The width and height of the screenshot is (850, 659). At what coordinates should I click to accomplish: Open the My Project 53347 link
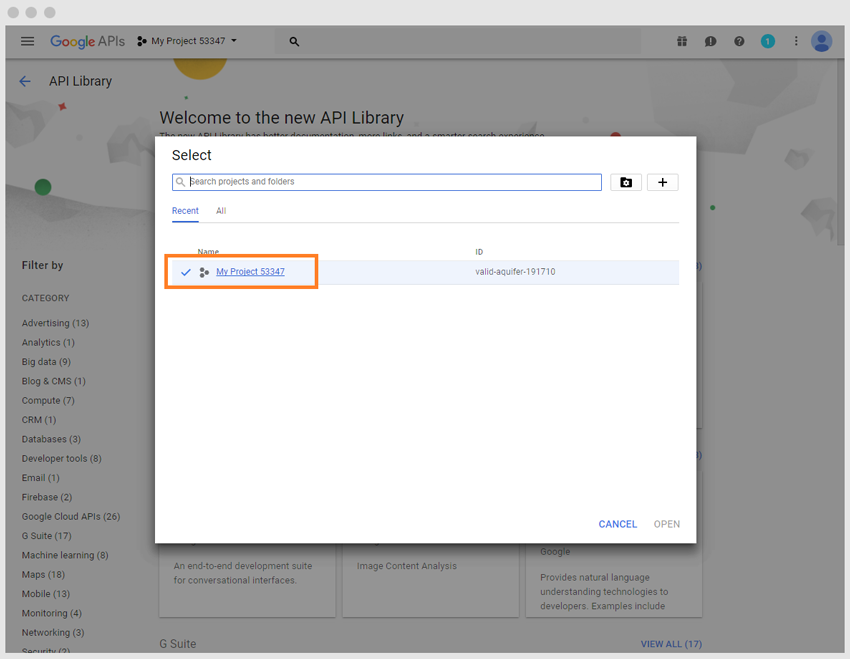250,272
